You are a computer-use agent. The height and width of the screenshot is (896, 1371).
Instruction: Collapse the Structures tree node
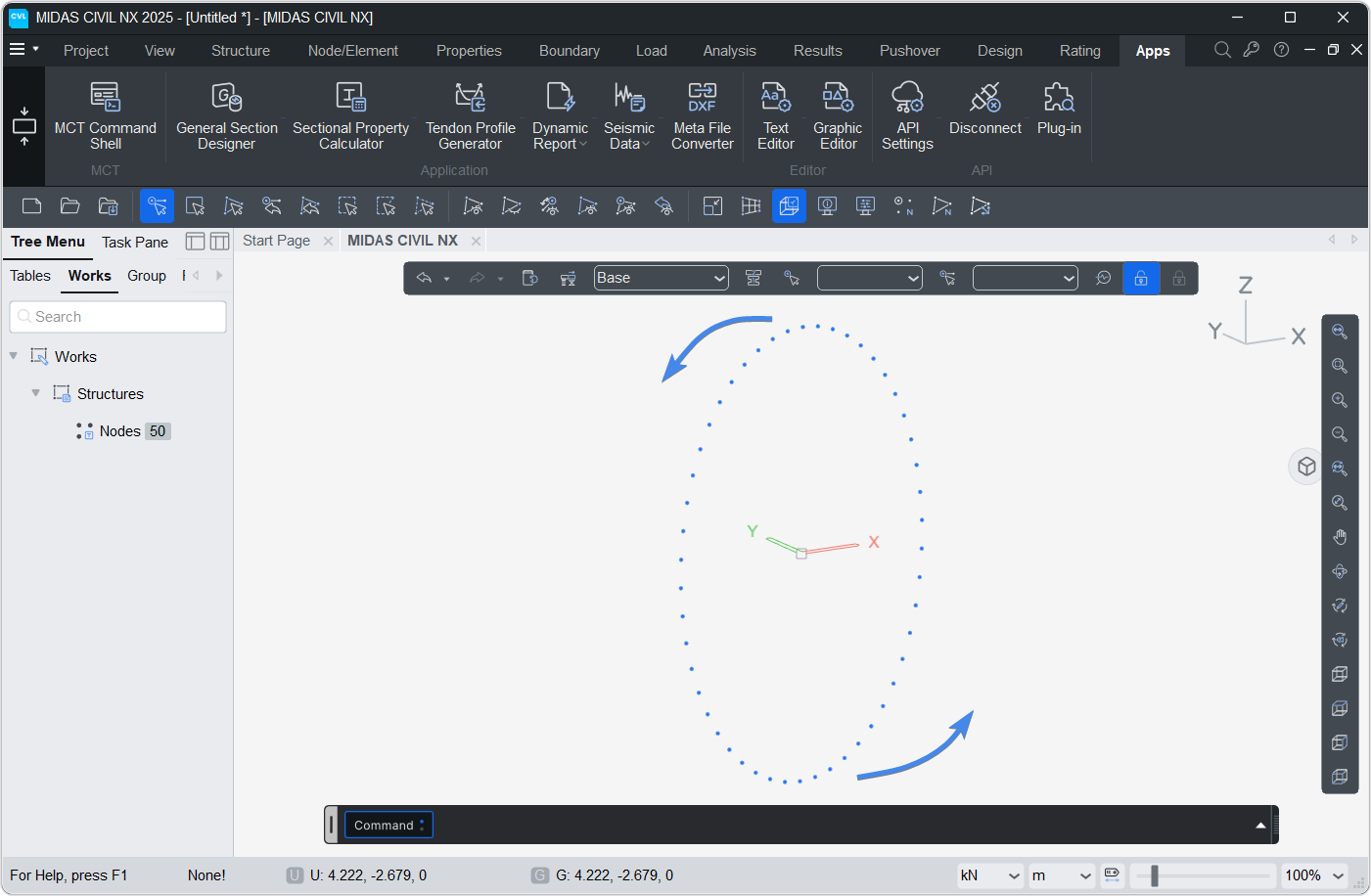point(36,393)
